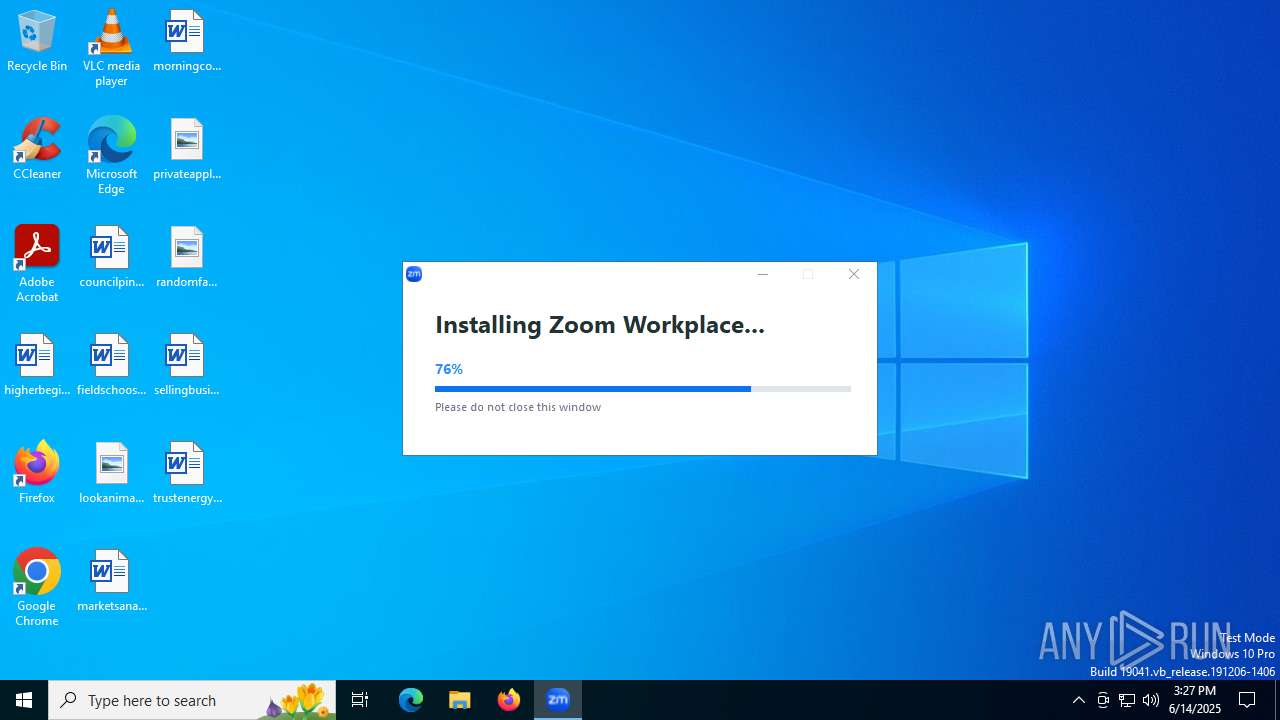The height and width of the screenshot is (720, 1280).
Task: Launch CCleaner from the desktop
Action: 37,149
